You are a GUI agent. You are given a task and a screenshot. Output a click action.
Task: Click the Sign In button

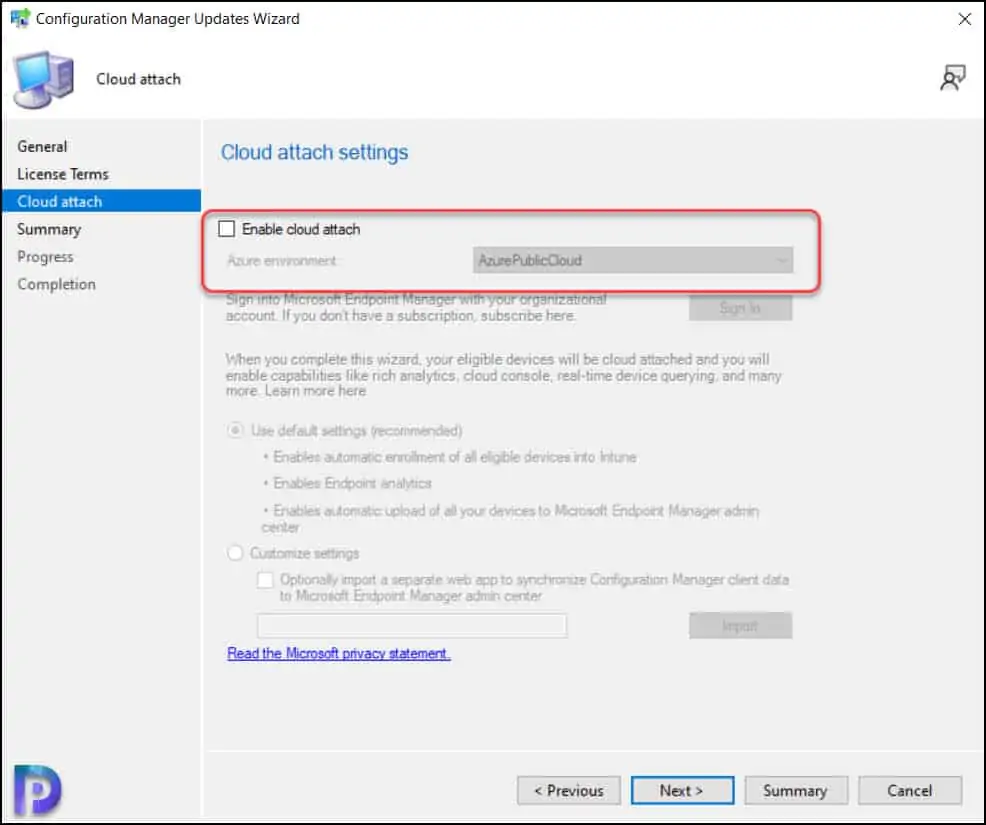[x=740, y=308]
